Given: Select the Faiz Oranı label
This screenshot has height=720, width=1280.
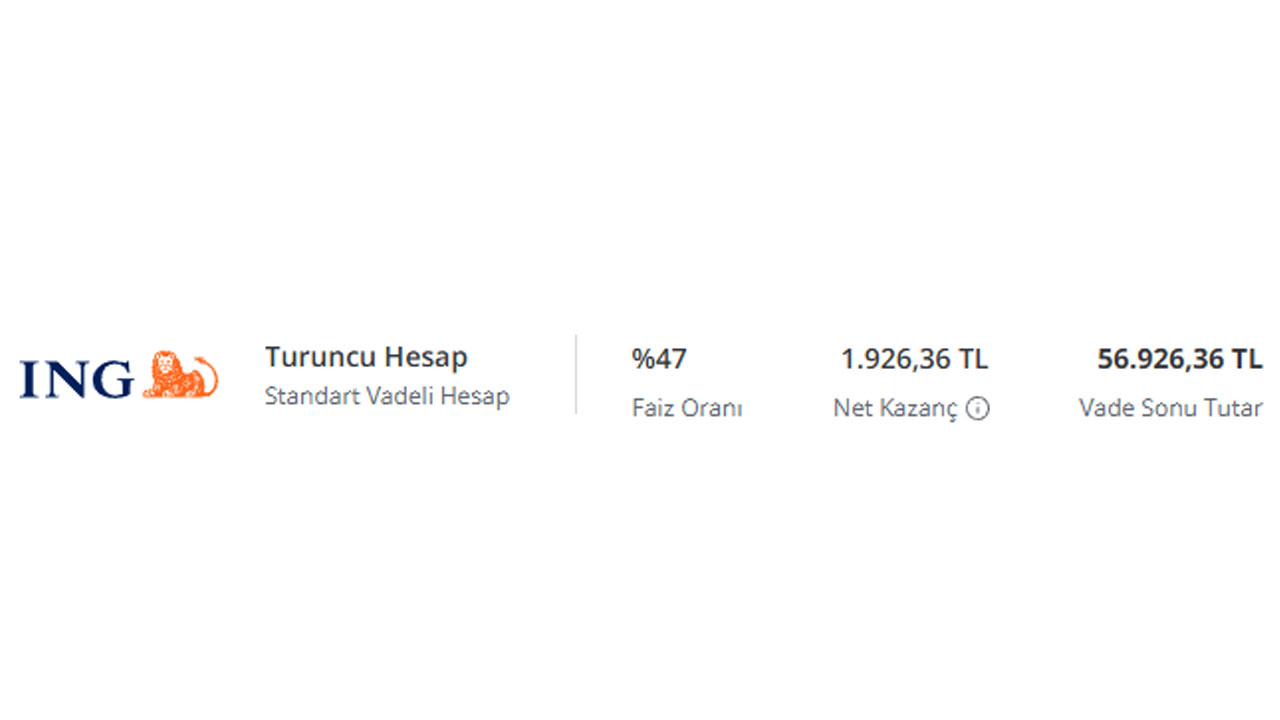Looking at the screenshot, I should click(687, 408).
